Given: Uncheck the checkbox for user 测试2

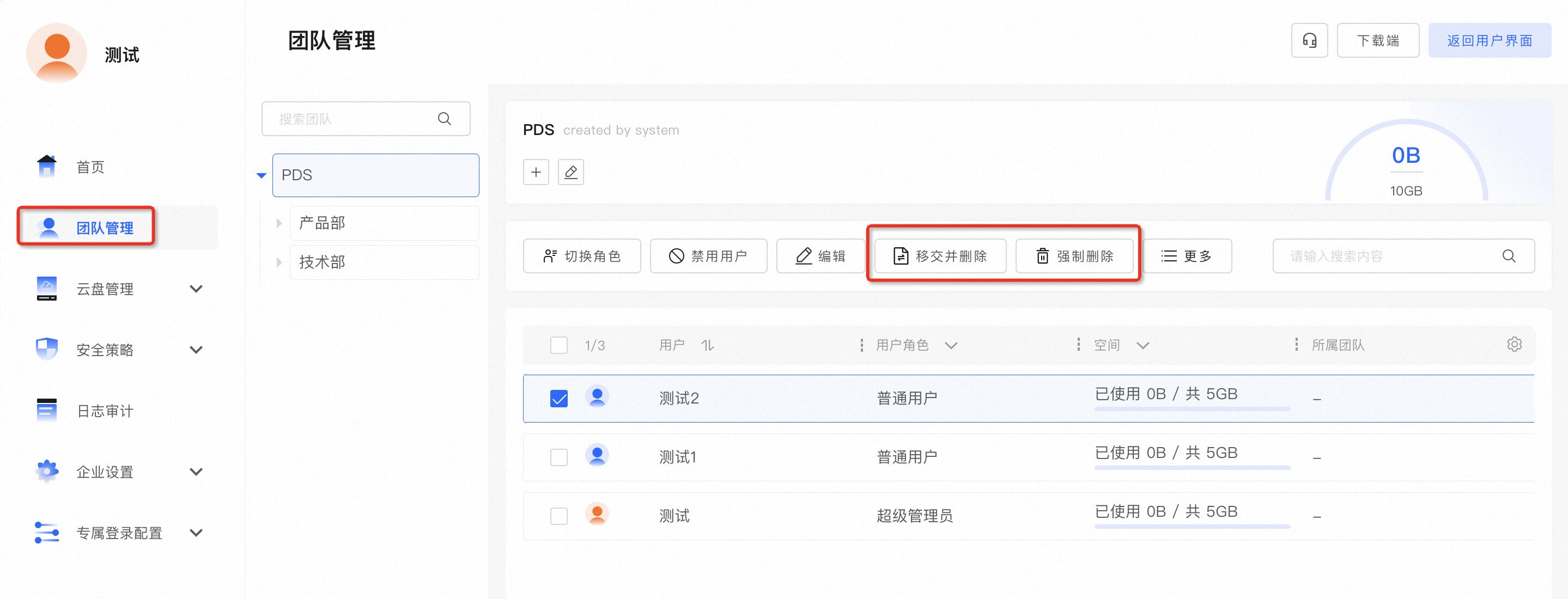Looking at the screenshot, I should (x=559, y=398).
